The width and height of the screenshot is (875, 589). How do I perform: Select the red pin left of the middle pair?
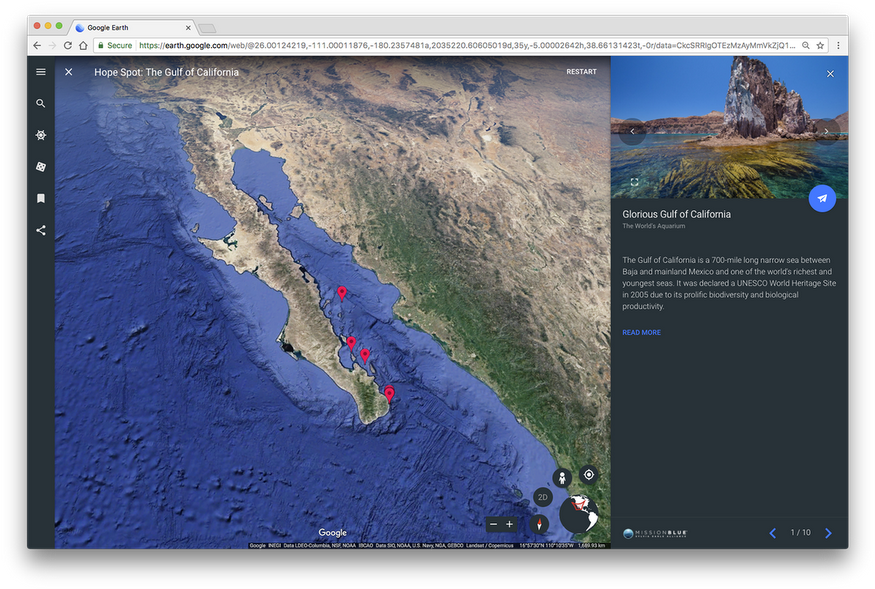point(351,343)
